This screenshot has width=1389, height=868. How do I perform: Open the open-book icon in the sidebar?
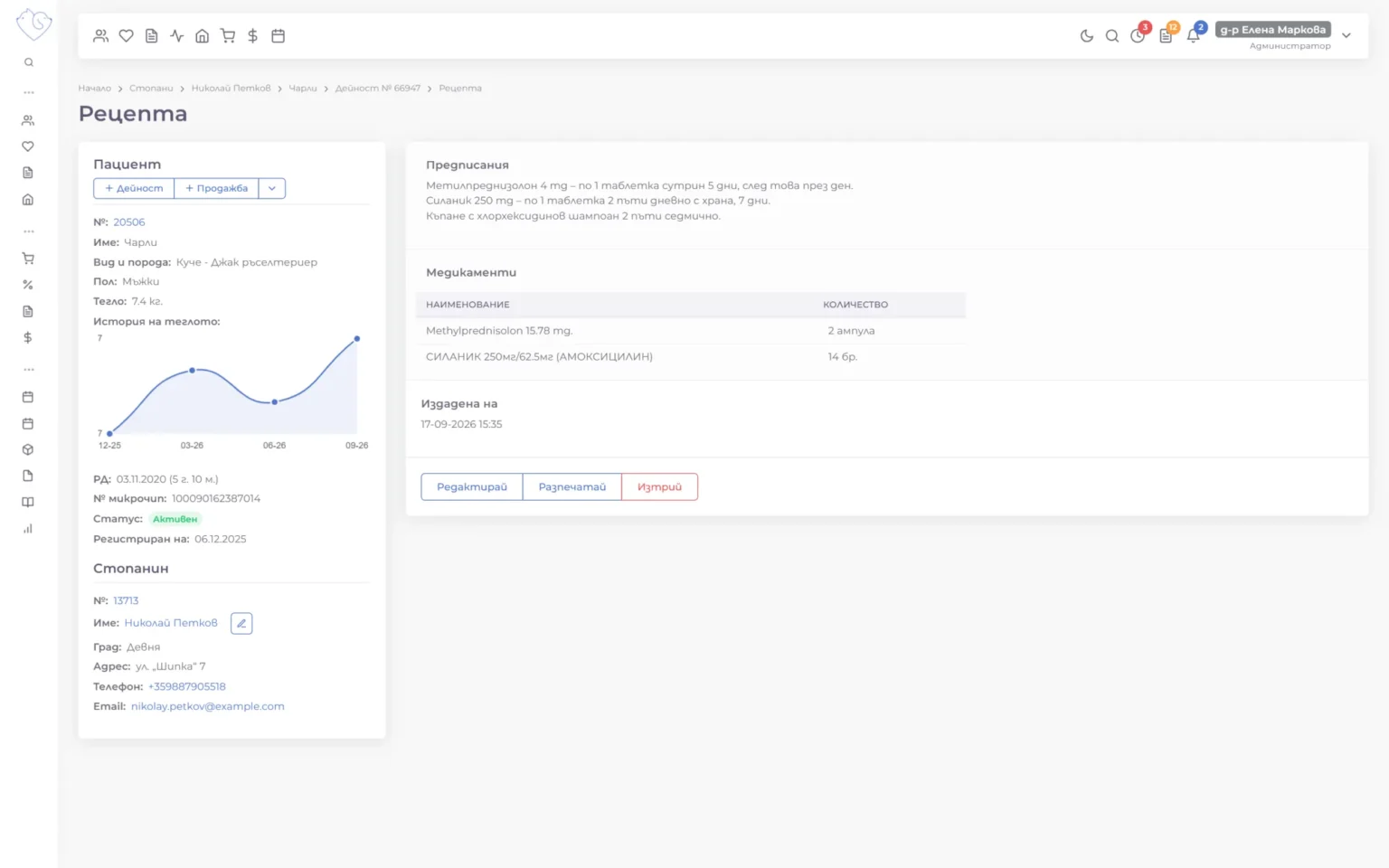pos(28,502)
